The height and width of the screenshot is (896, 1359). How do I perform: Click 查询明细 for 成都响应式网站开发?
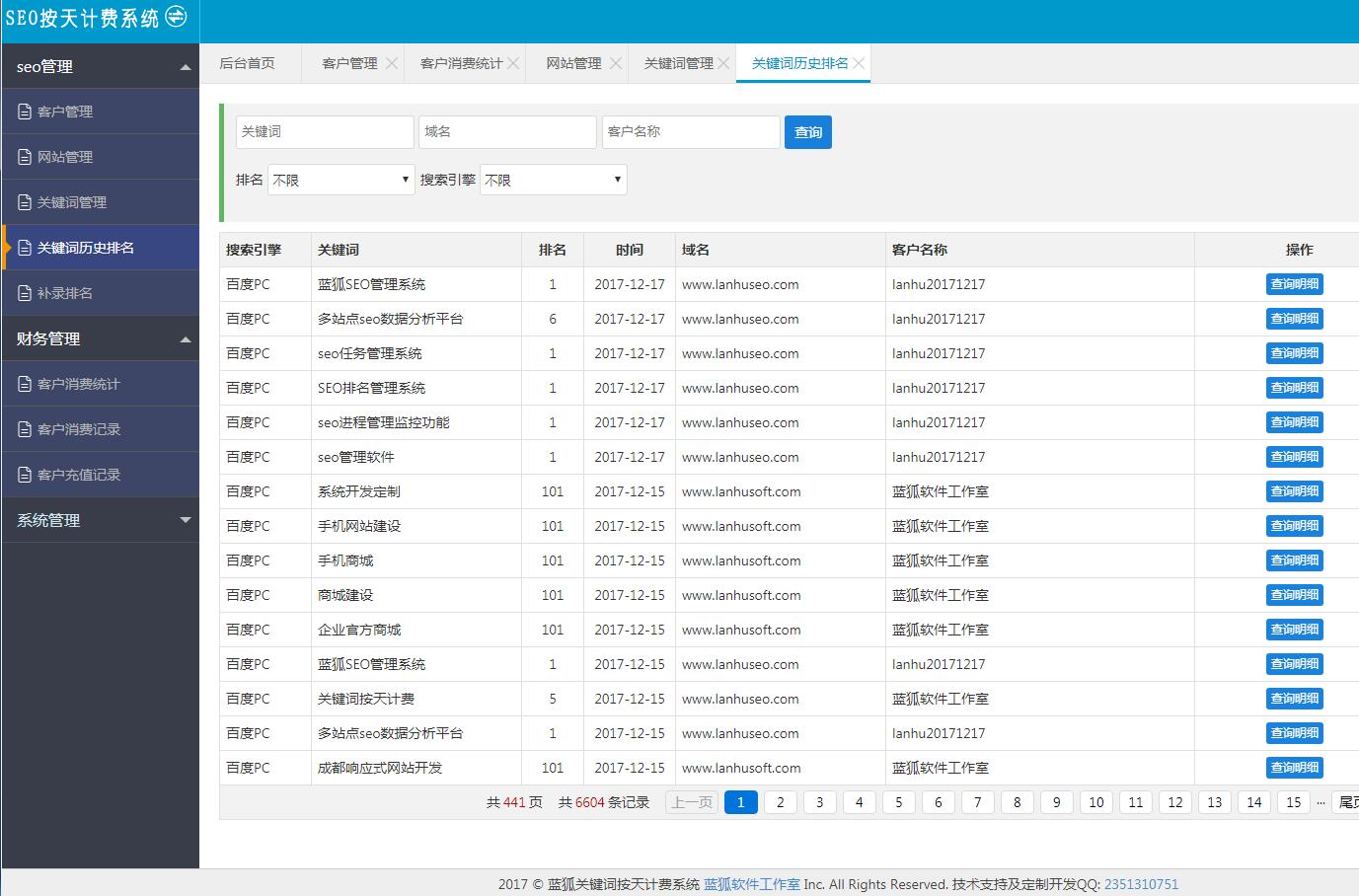point(1295,768)
